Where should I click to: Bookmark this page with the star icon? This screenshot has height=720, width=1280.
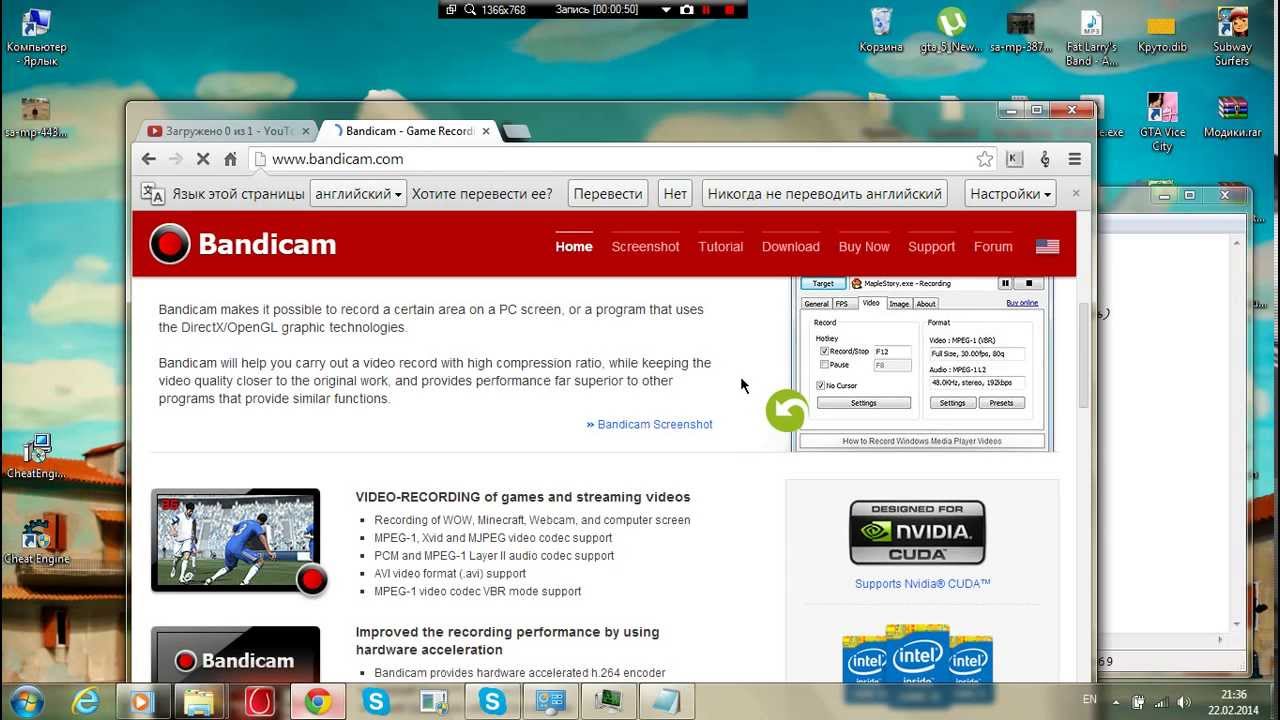985,159
